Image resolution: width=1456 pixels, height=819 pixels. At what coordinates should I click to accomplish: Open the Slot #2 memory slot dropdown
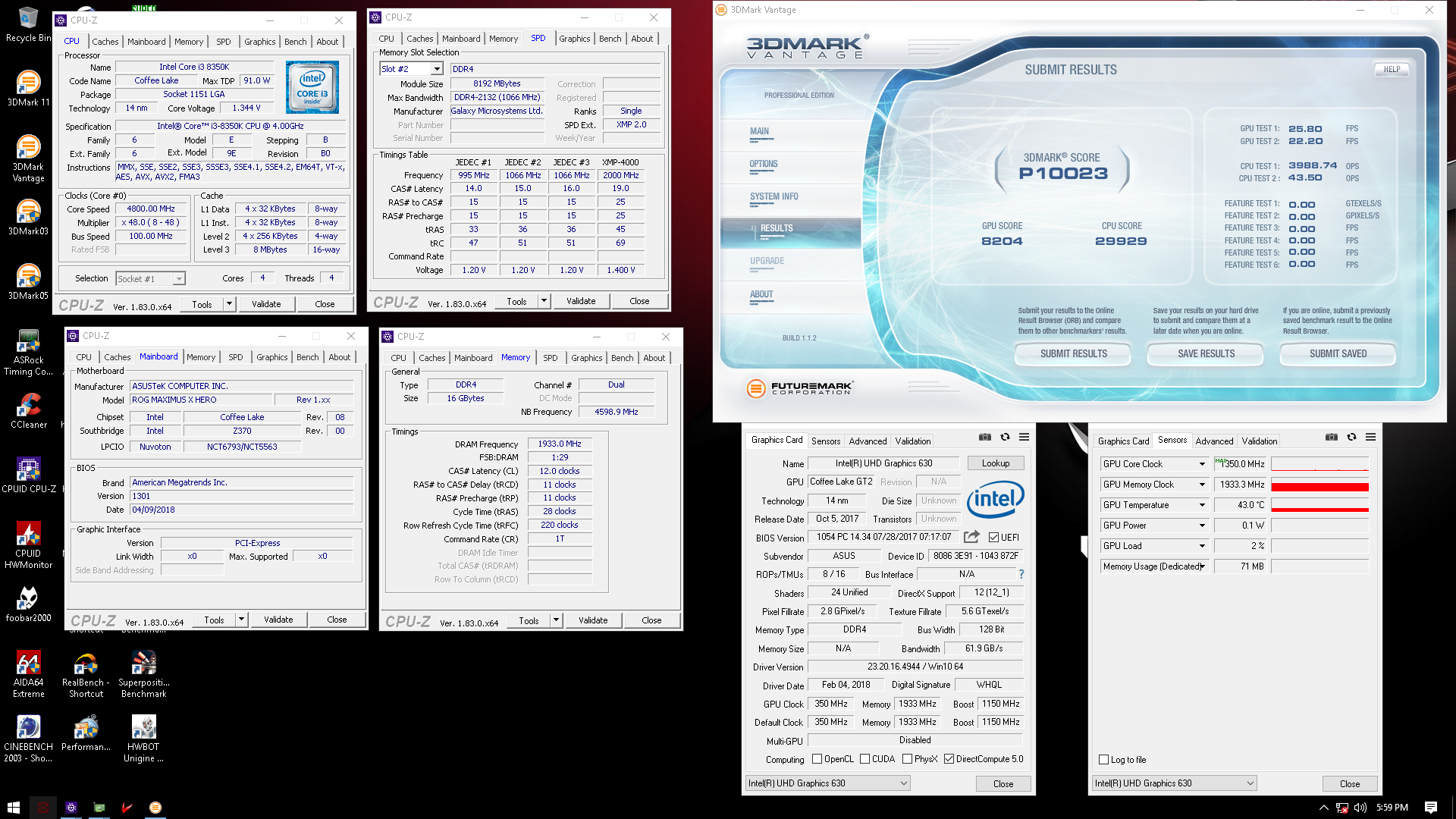click(x=437, y=69)
